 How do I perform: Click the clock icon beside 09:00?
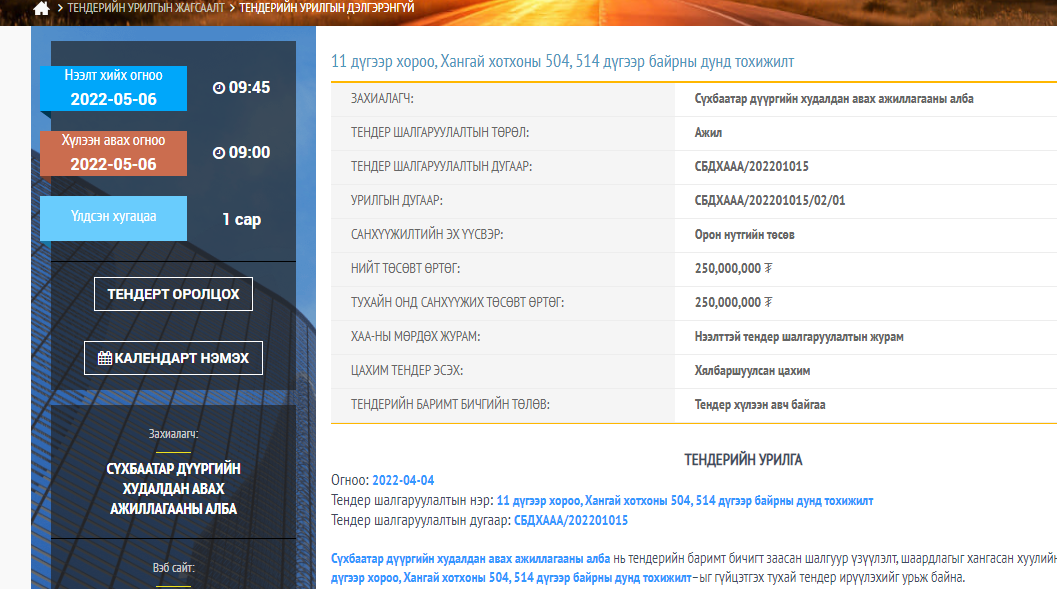pyautogui.click(x=219, y=153)
